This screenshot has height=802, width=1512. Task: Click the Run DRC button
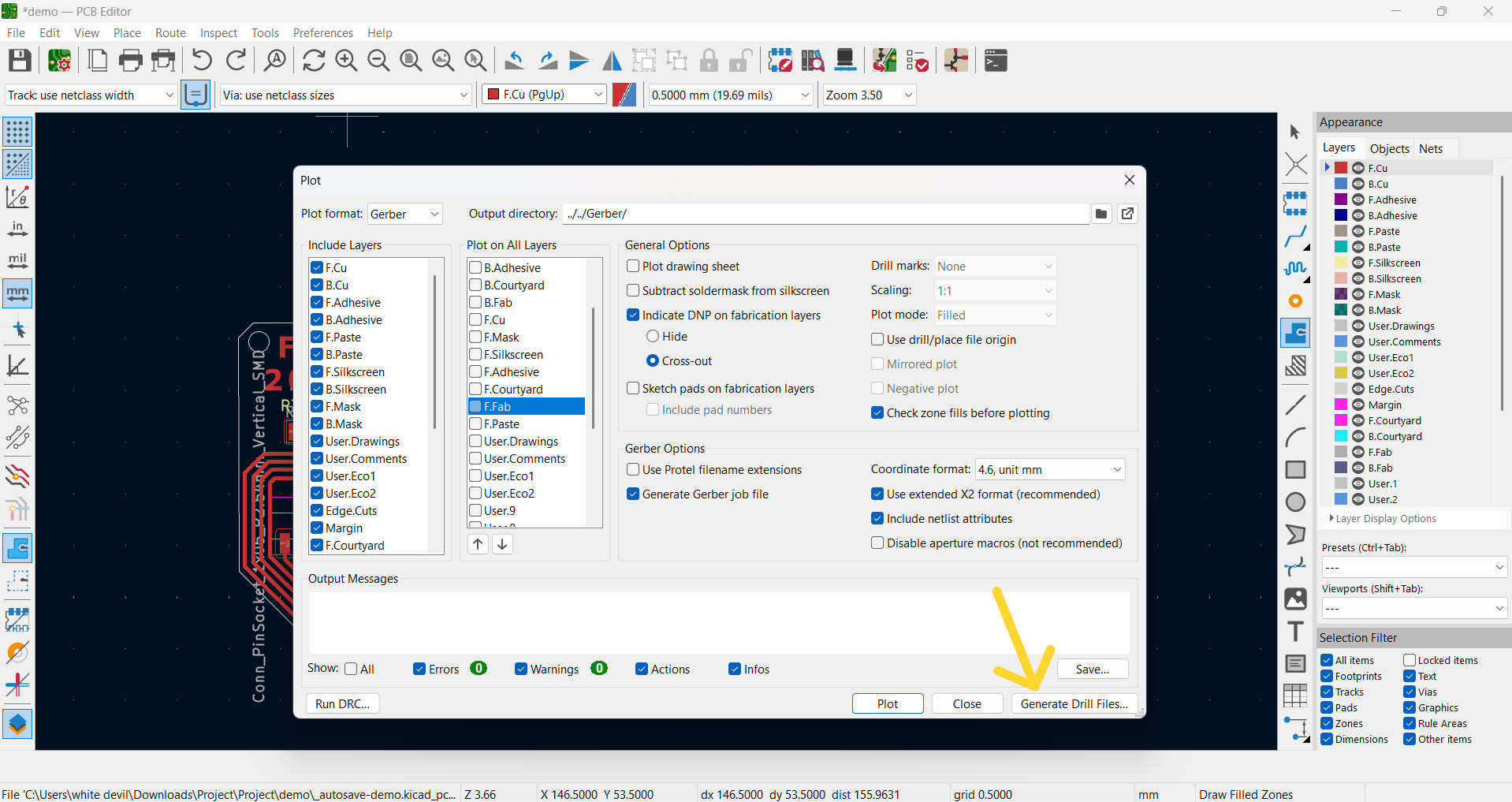(x=342, y=703)
